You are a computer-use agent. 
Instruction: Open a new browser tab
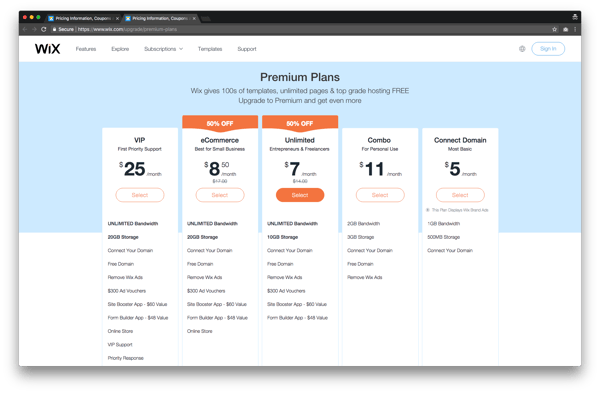click(206, 18)
